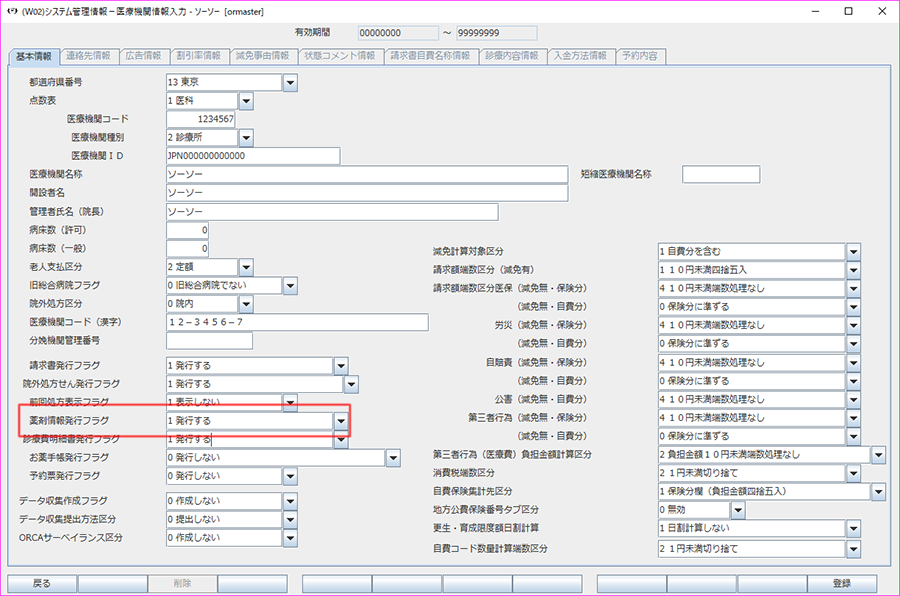The image size is (900, 596).
Task: Open the お薬手帳発行フラグ dropdown
Action: pos(393,458)
